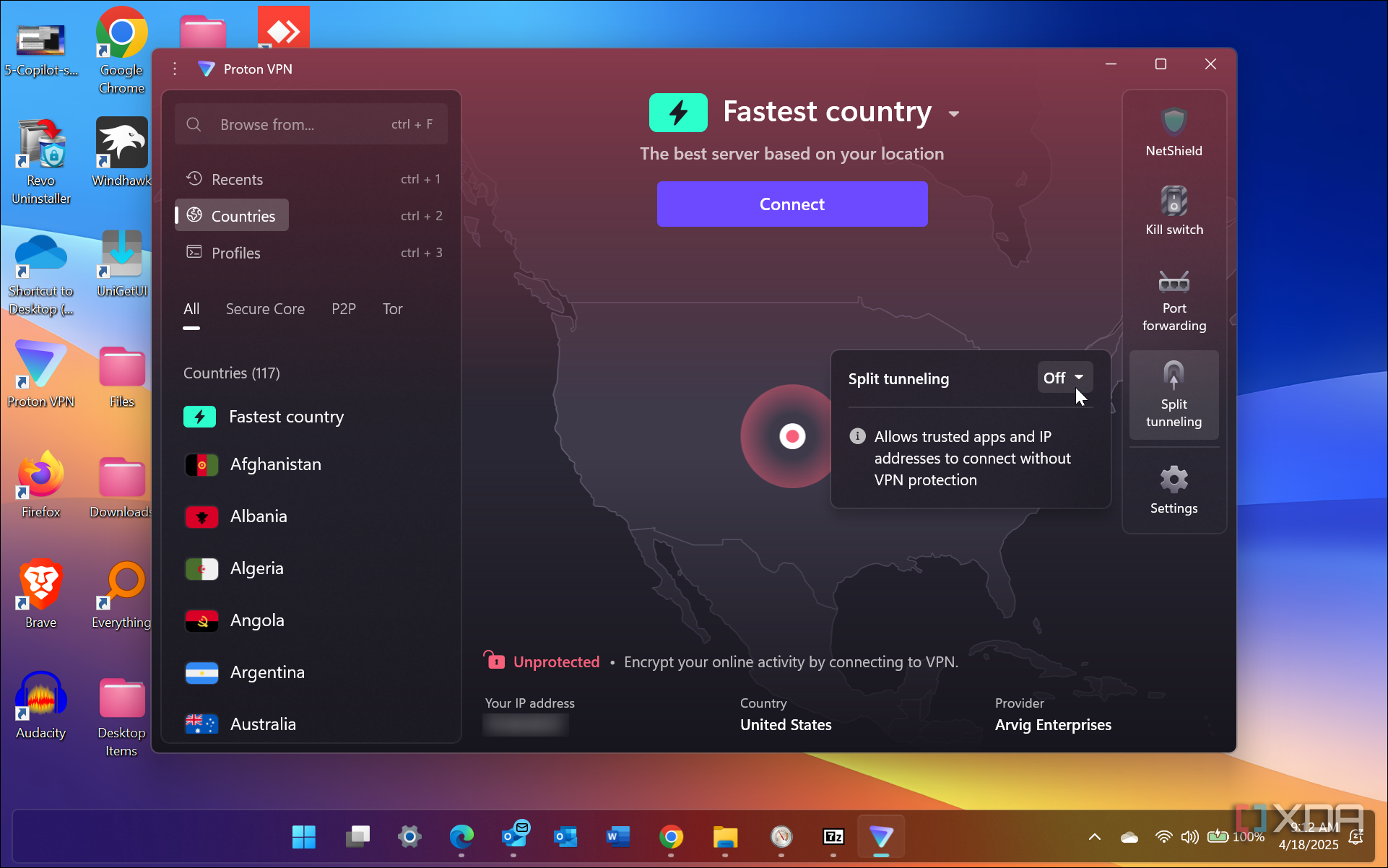The width and height of the screenshot is (1388, 868).
Task: Expand the Fastest country header dropdown arrow
Action: (x=954, y=113)
